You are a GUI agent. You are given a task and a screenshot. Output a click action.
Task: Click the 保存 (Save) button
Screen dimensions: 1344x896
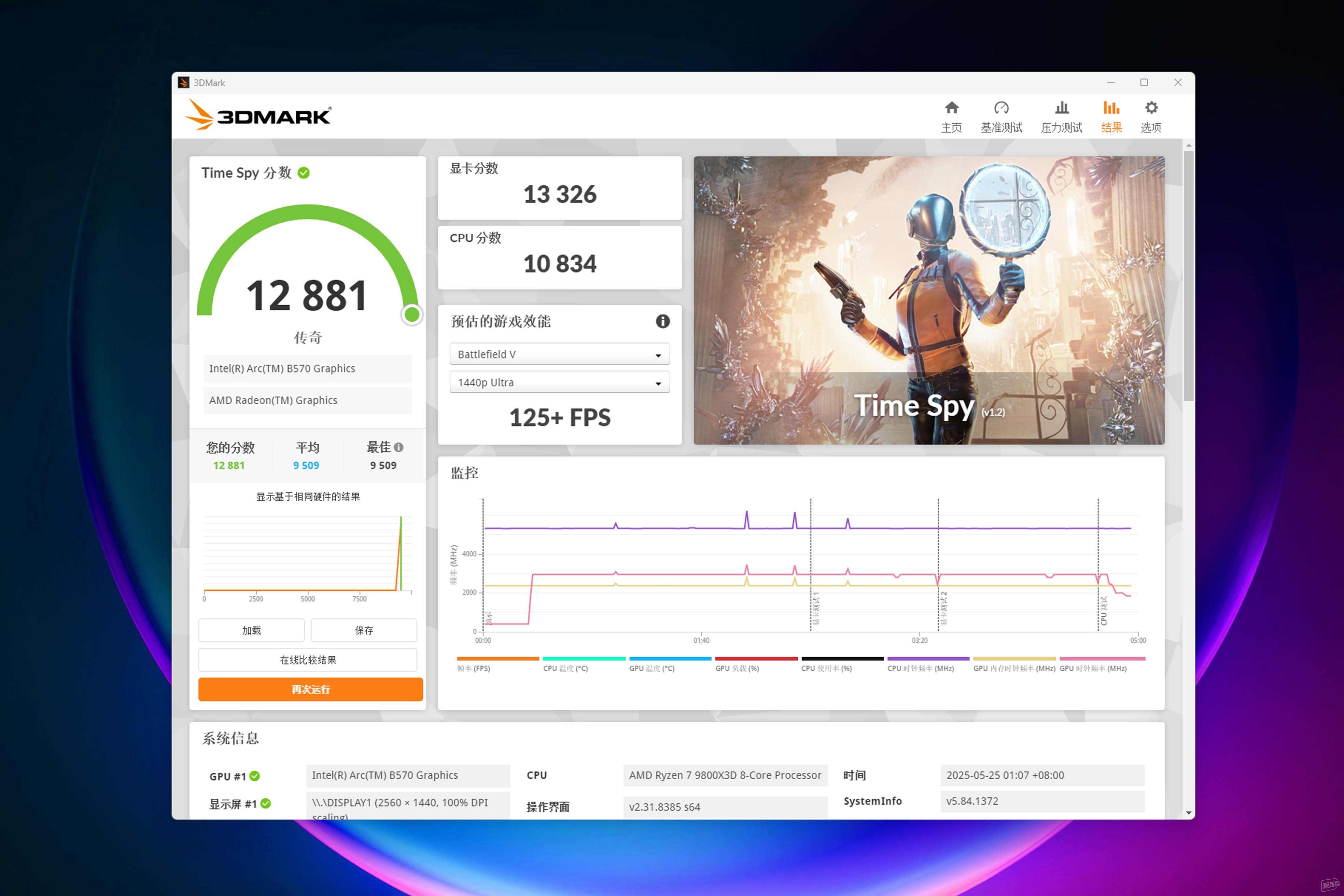click(364, 630)
